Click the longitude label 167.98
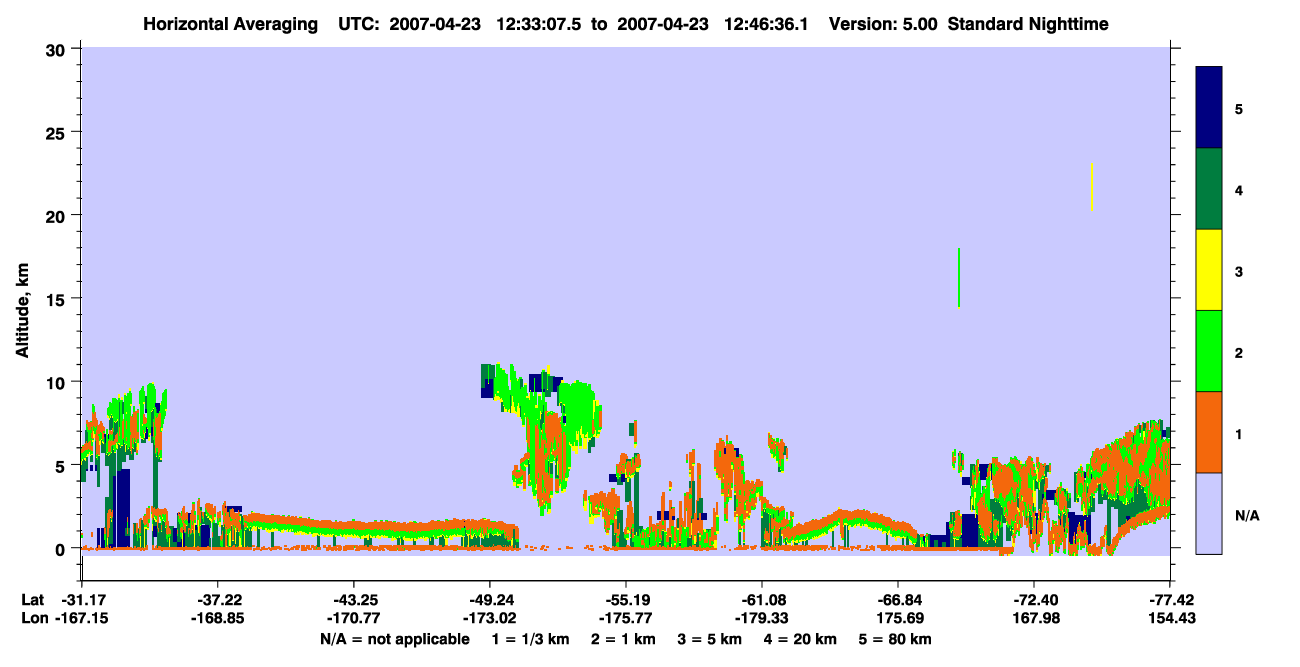Image resolution: width=1300 pixels, height=667 pixels. (1034, 619)
